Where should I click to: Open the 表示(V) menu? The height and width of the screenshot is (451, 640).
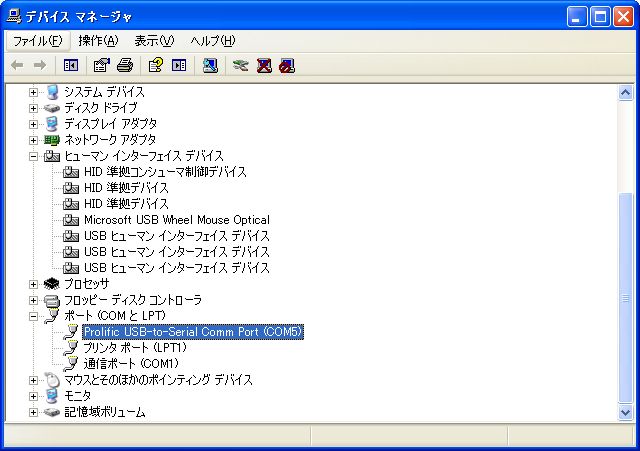pos(154,41)
